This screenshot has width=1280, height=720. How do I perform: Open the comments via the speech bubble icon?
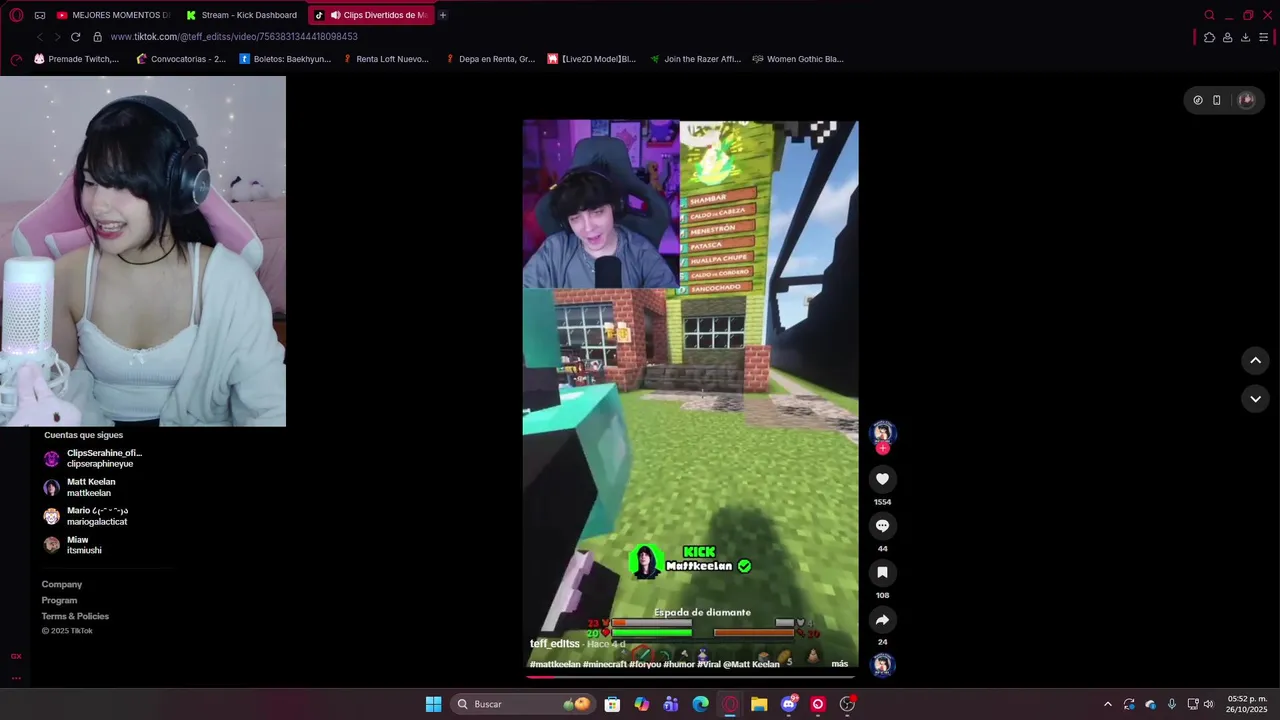(882, 526)
